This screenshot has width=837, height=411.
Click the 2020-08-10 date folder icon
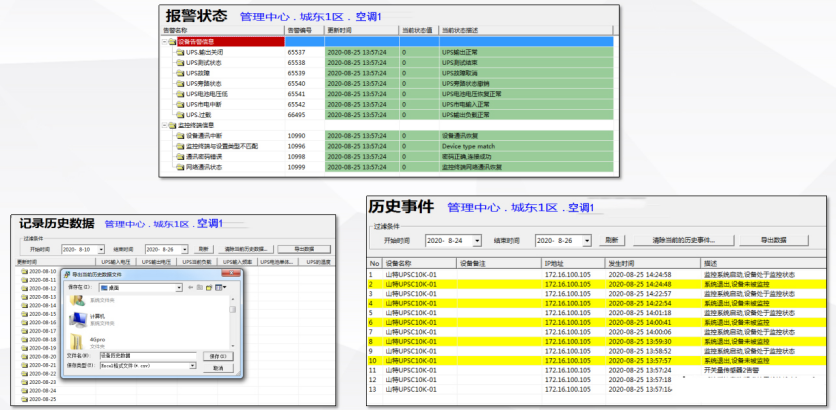(25, 271)
